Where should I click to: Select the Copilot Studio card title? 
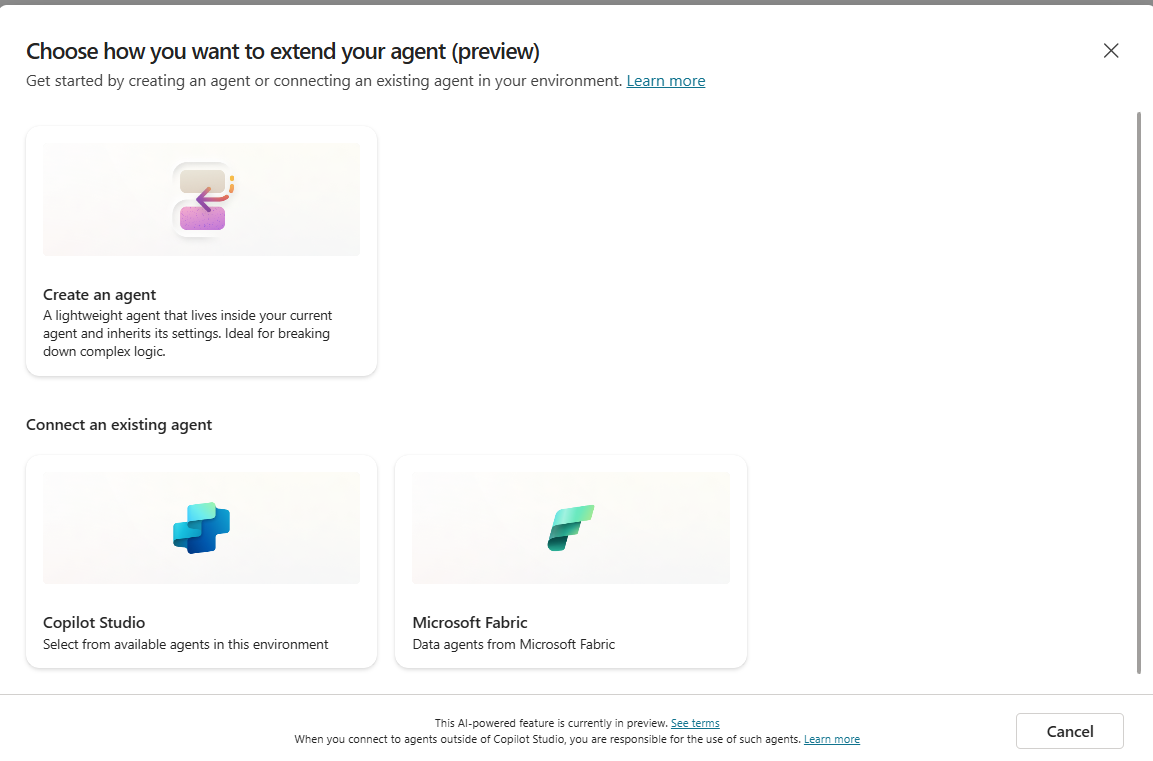tap(94, 623)
